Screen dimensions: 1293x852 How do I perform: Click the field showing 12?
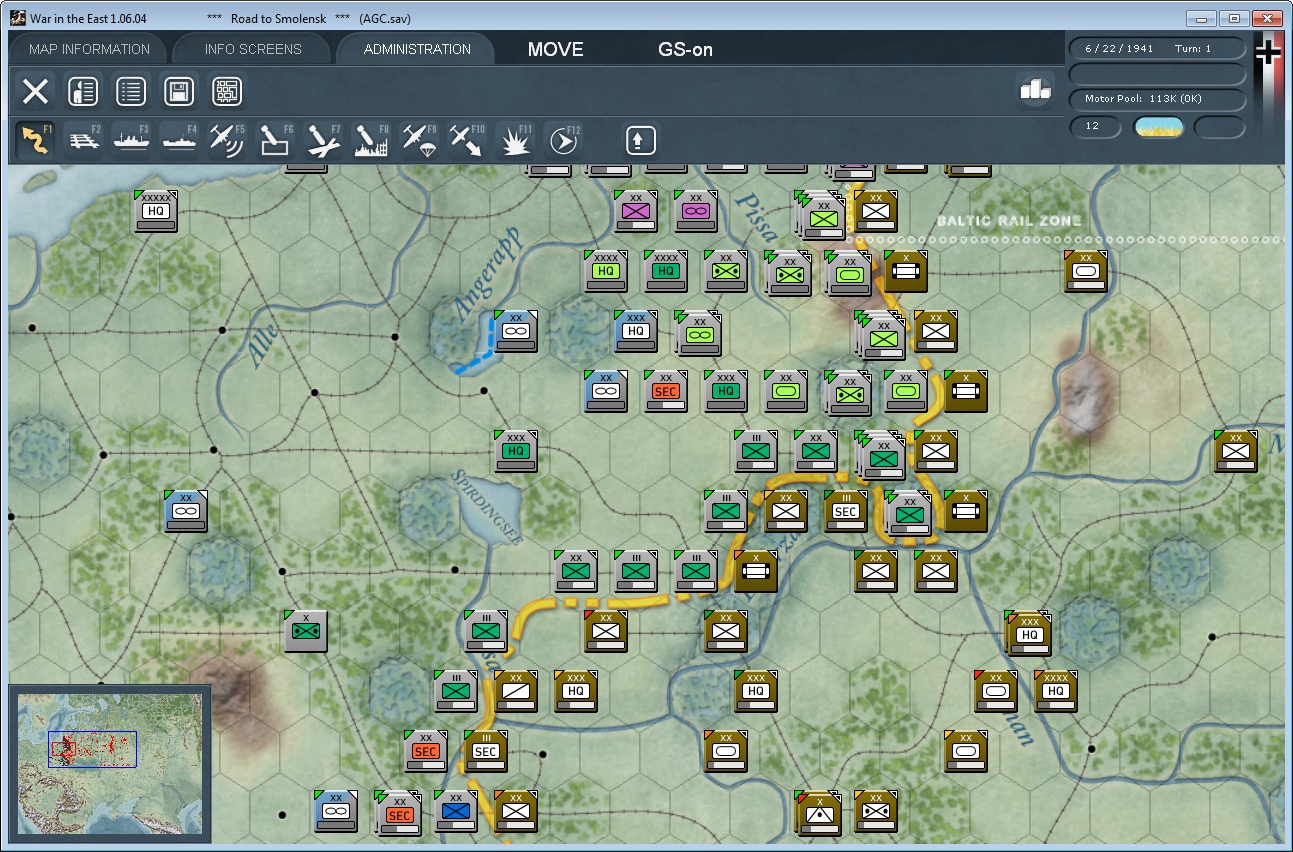[1097, 127]
